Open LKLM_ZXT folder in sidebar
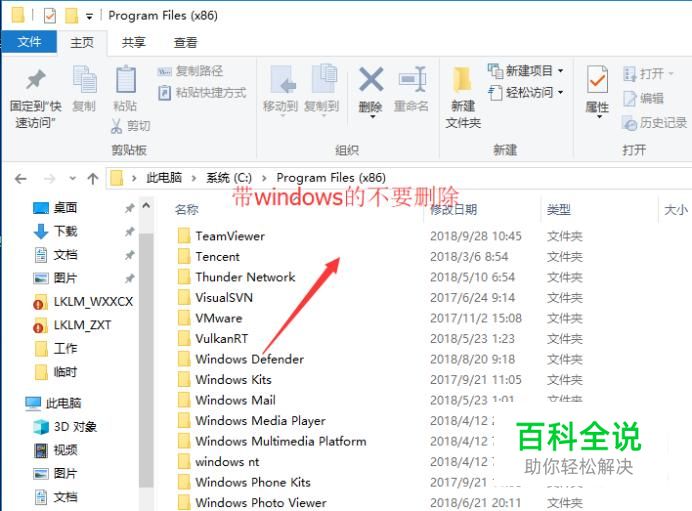This screenshot has height=511, width=692. (71, 325)
